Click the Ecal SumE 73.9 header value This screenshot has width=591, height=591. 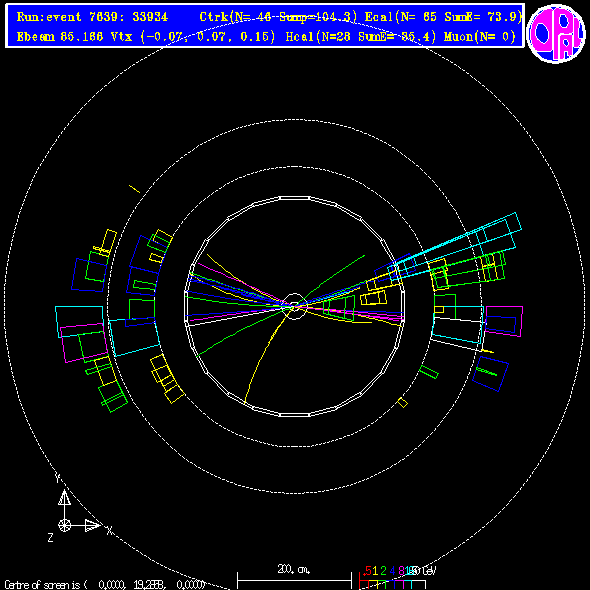pos(483,17)
